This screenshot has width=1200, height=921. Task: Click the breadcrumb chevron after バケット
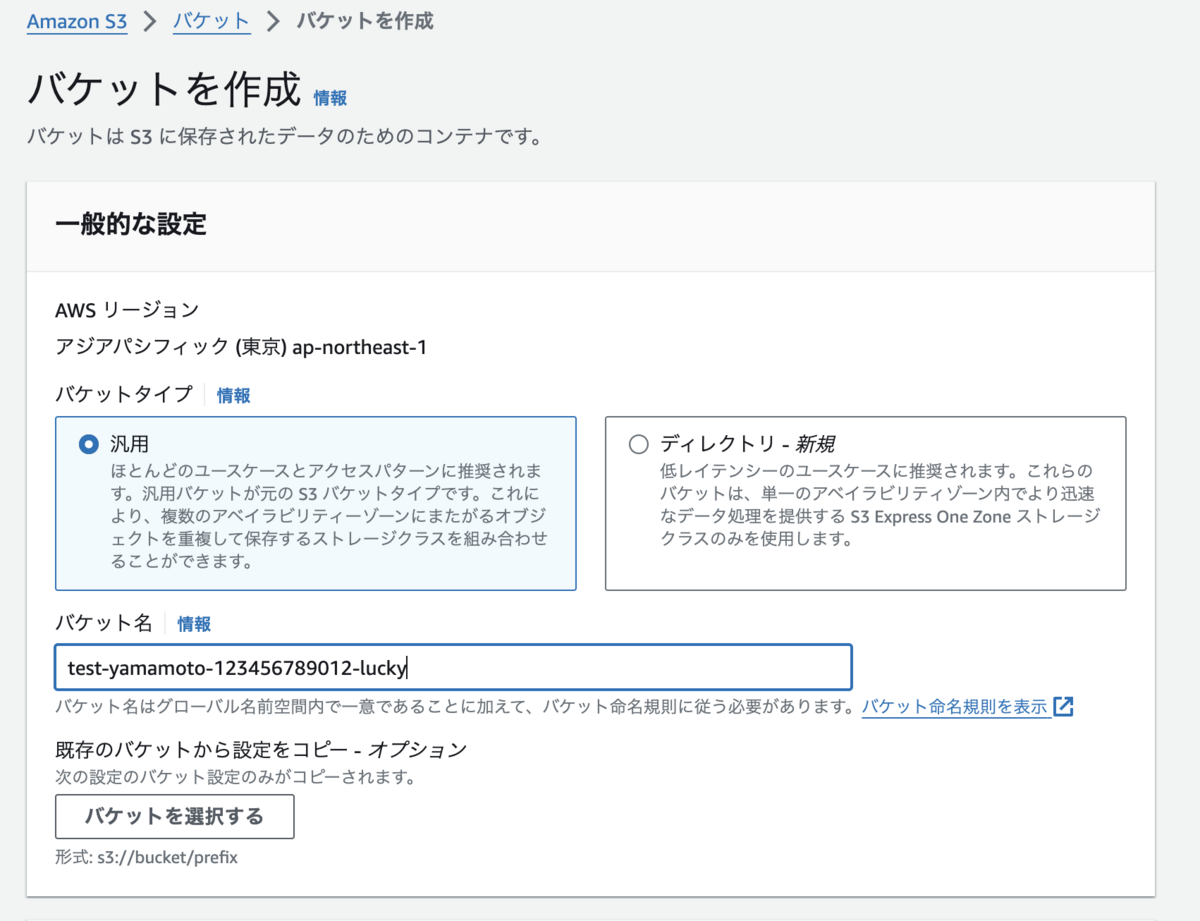[x=273, y=21]
